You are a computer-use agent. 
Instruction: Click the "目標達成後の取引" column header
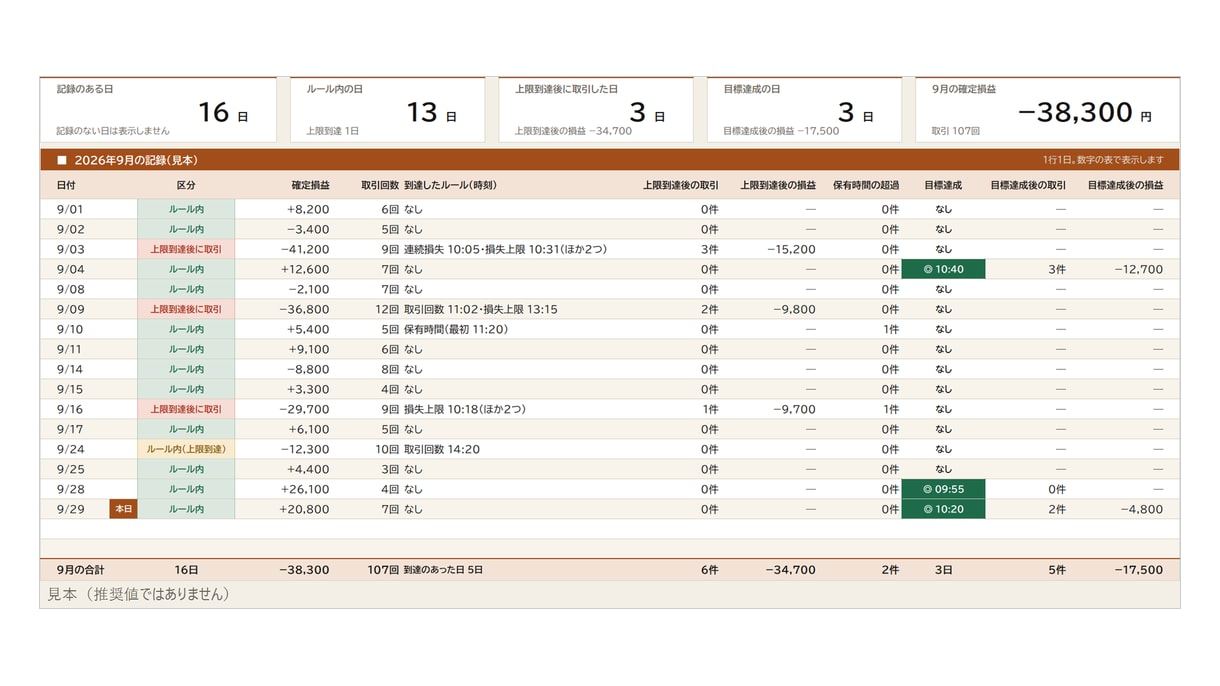pyautogui.click(x=1028, y=185)
